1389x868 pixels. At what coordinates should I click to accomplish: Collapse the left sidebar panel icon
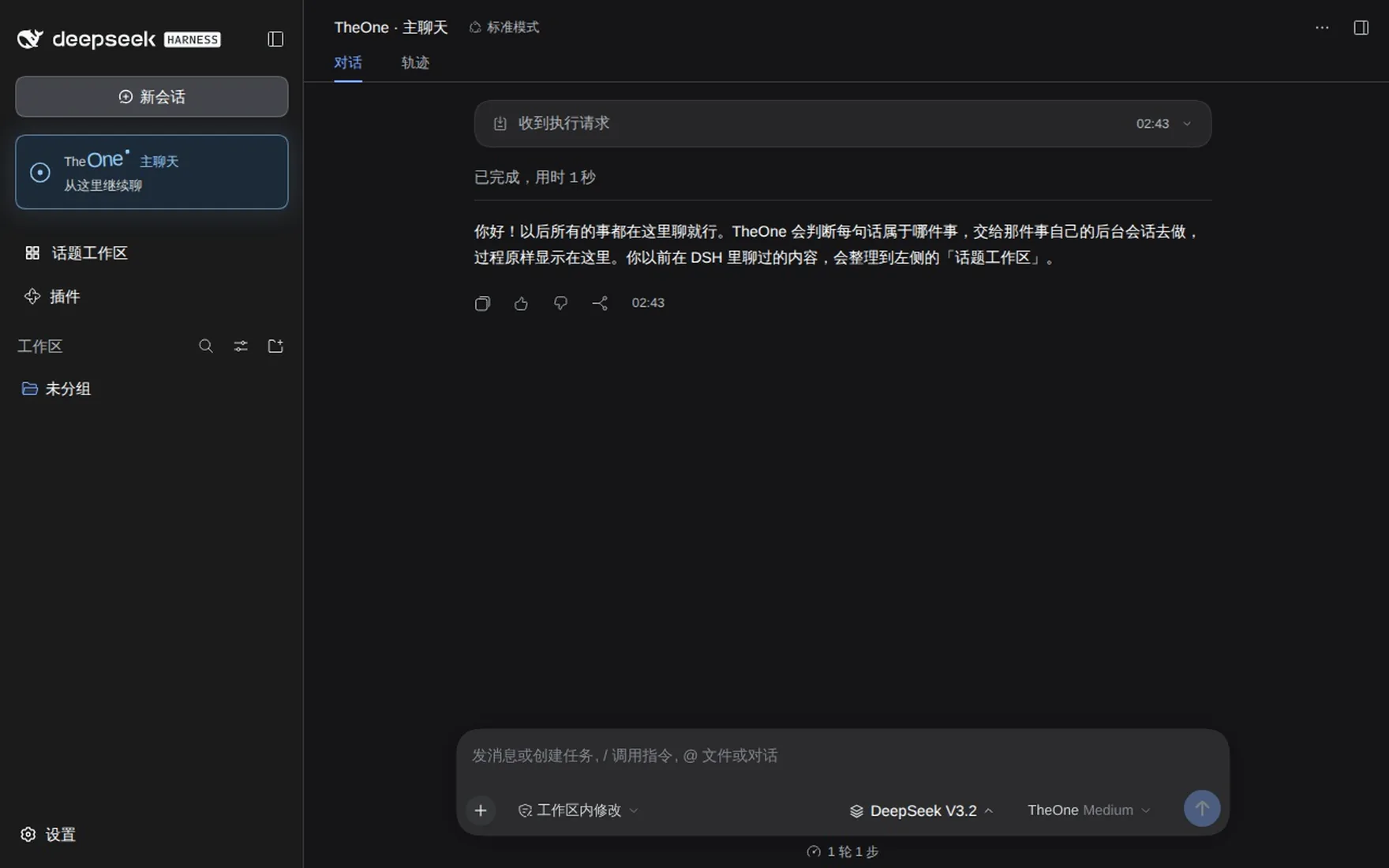click(275, 39)
